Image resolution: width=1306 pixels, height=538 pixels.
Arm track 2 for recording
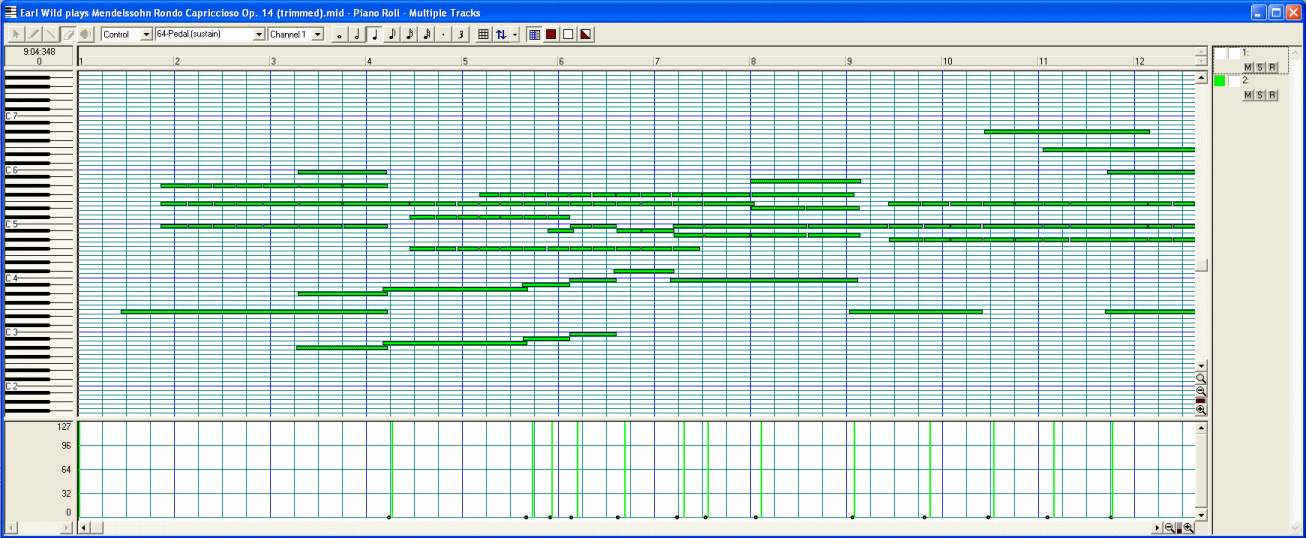point(1272,95)
